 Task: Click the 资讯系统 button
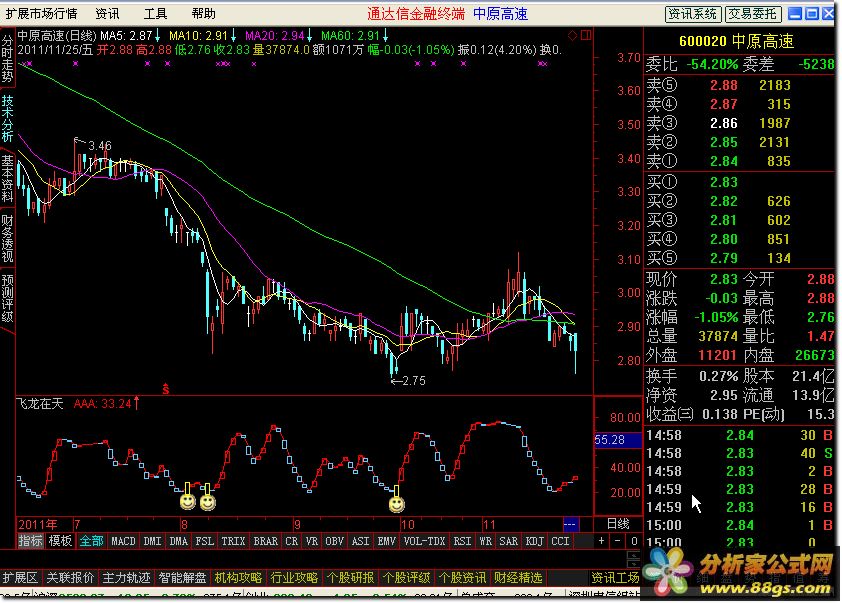(693, 14)
